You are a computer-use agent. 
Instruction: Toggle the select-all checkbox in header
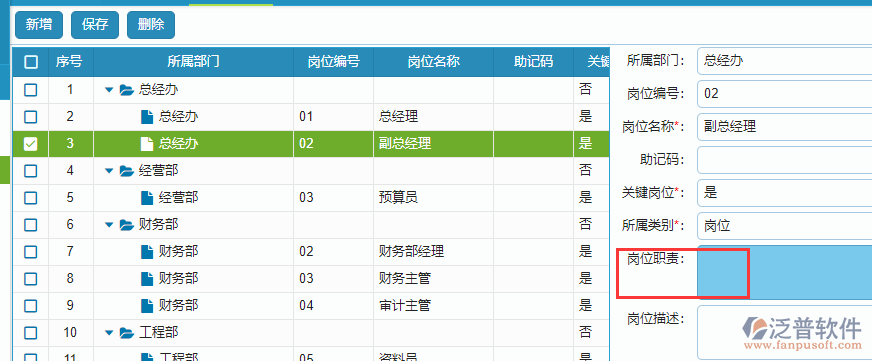[31, 62]
